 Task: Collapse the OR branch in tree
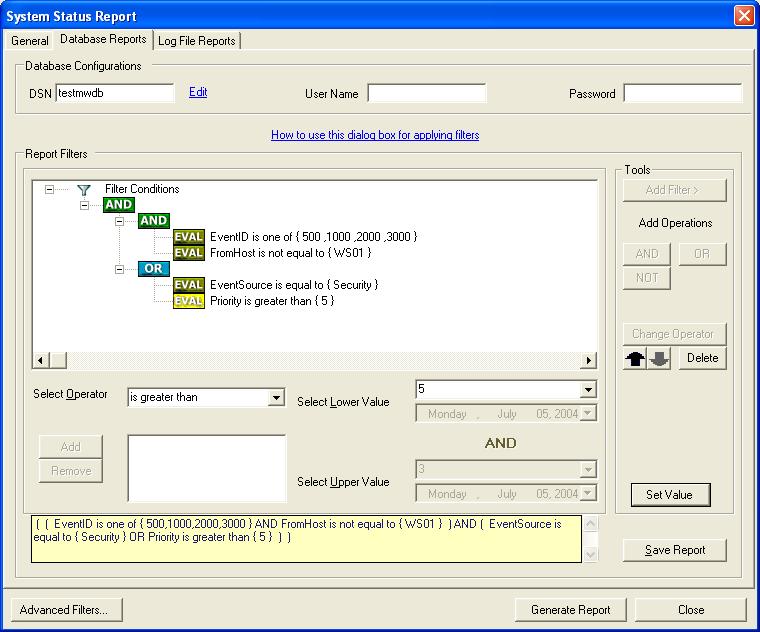[119, 269]
